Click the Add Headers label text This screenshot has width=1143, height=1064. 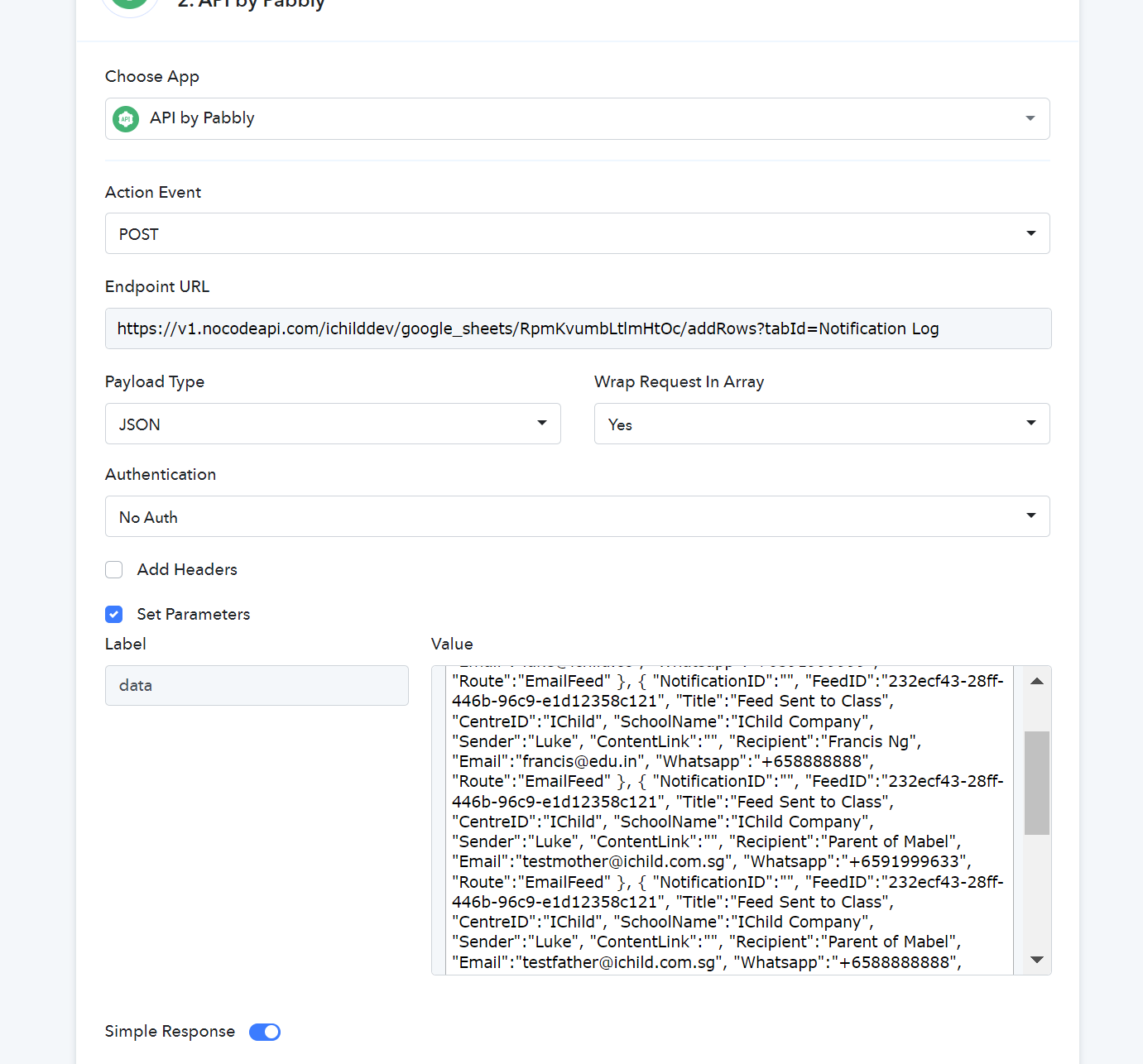(x=187, y=569)
